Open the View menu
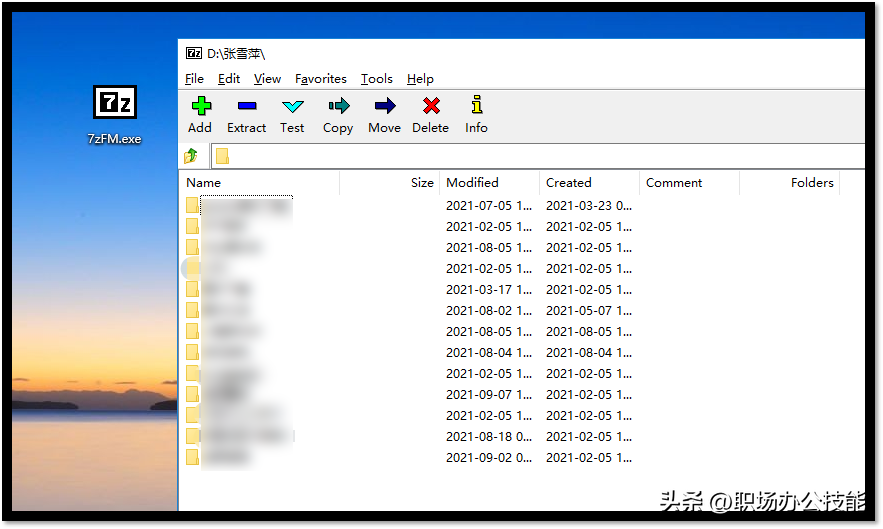Image resolution: width=883 pixels, height=529 pixels. pos(267,79)
